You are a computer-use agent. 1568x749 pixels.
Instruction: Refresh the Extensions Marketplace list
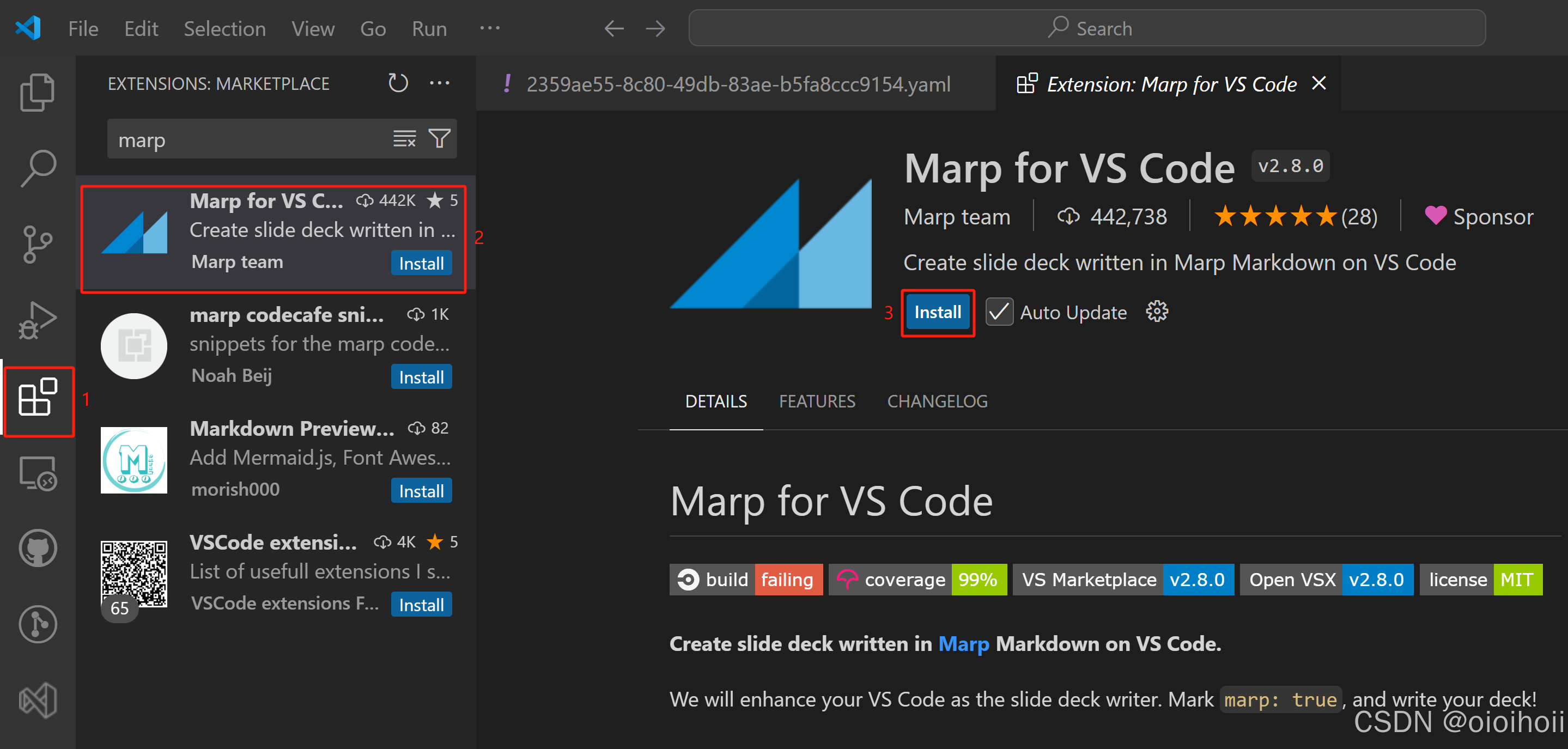(398, 83)
